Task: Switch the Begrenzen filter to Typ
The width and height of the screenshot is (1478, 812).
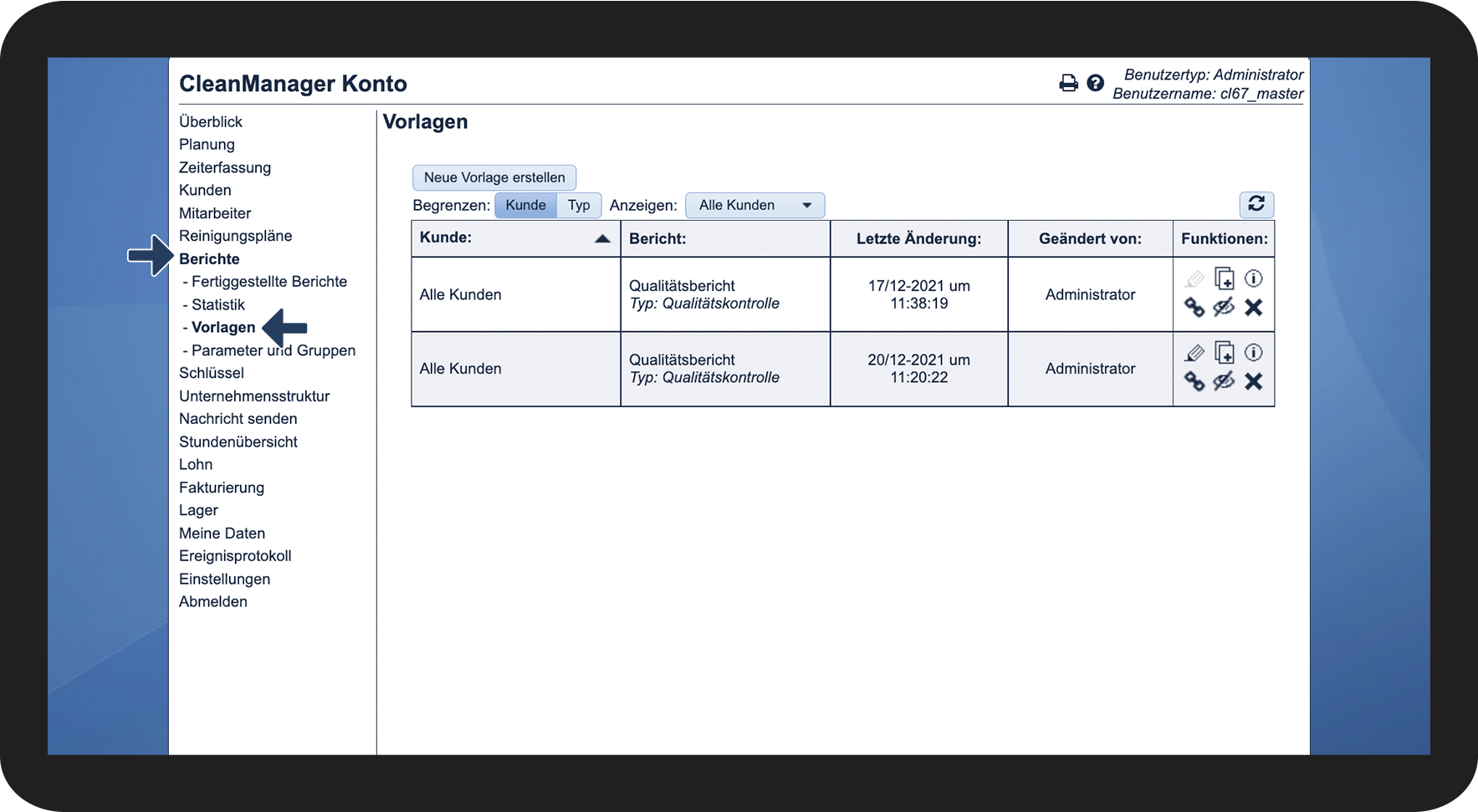Action: point(579,205)
